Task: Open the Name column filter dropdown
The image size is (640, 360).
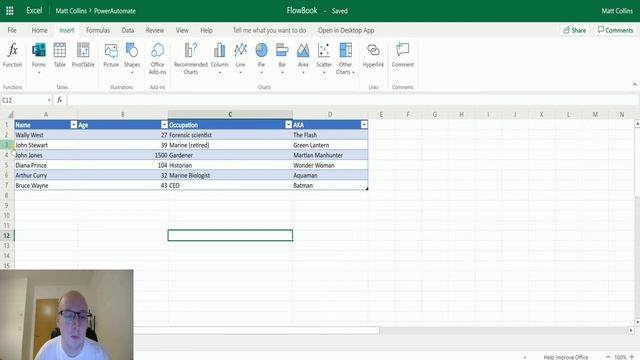Action: (73, 124)
